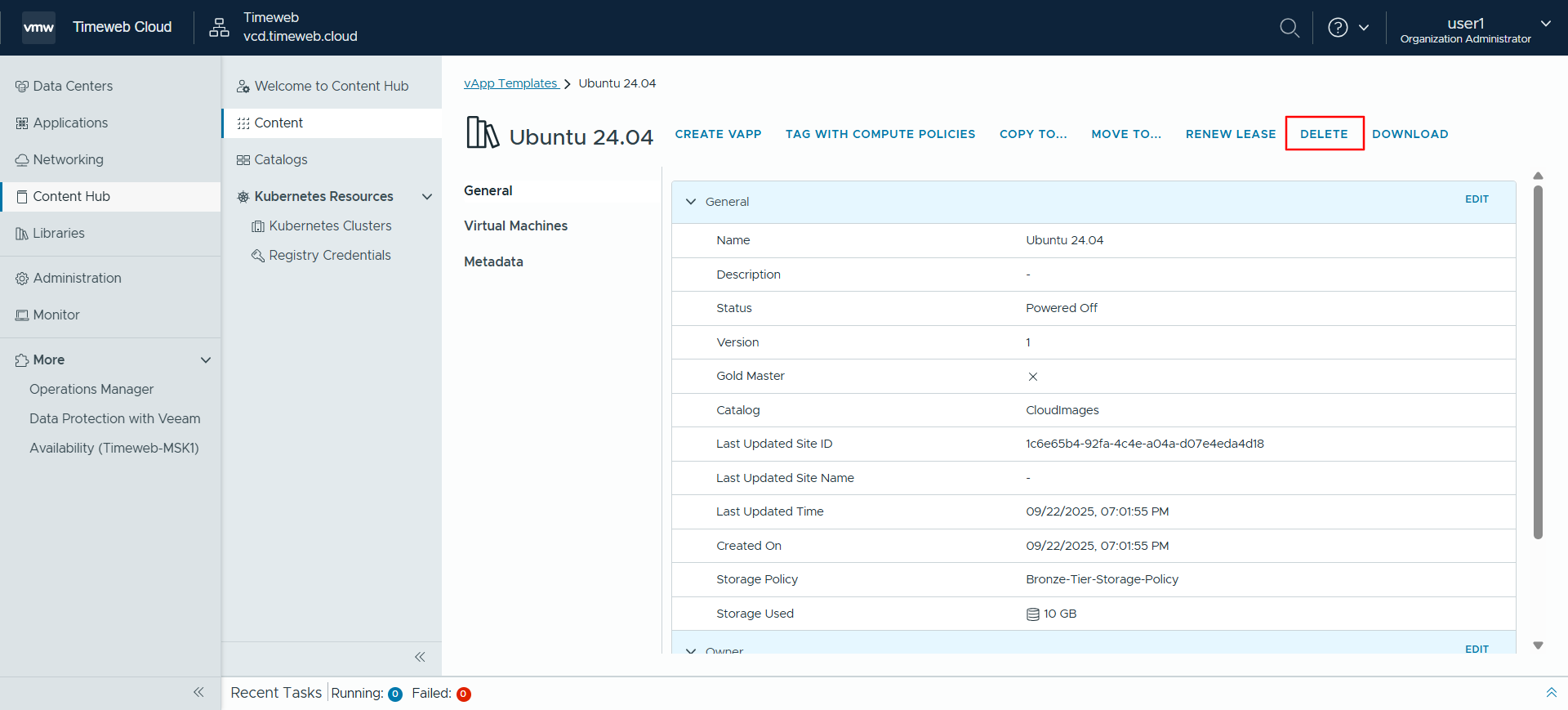1568x710 pixels.
Task: Click the Content dotted grid icon
Action: (x=243, y=123)
